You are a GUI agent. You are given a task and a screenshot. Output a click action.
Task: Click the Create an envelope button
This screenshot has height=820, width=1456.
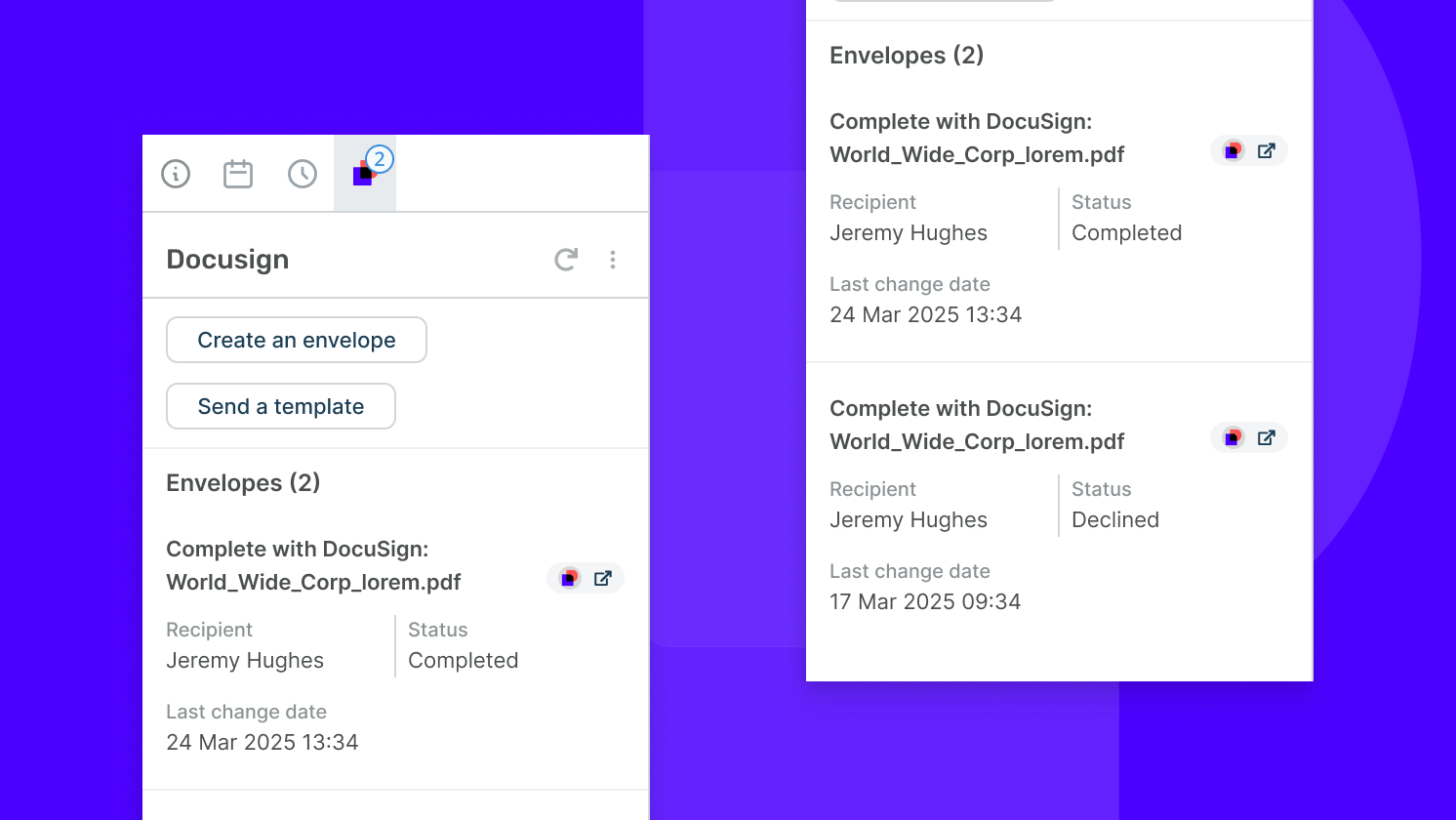point(296,340)
